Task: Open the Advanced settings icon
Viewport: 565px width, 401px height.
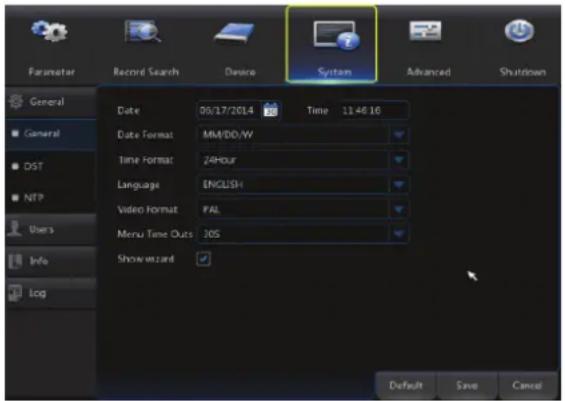Action: click(425, 31)
